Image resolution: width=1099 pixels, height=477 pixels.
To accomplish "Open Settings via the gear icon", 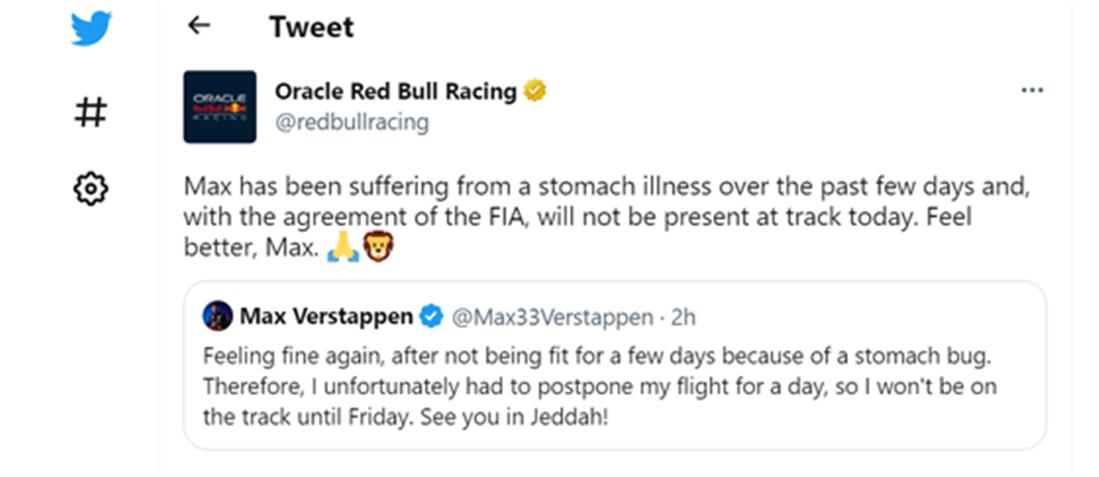I will tap(90, 188).
